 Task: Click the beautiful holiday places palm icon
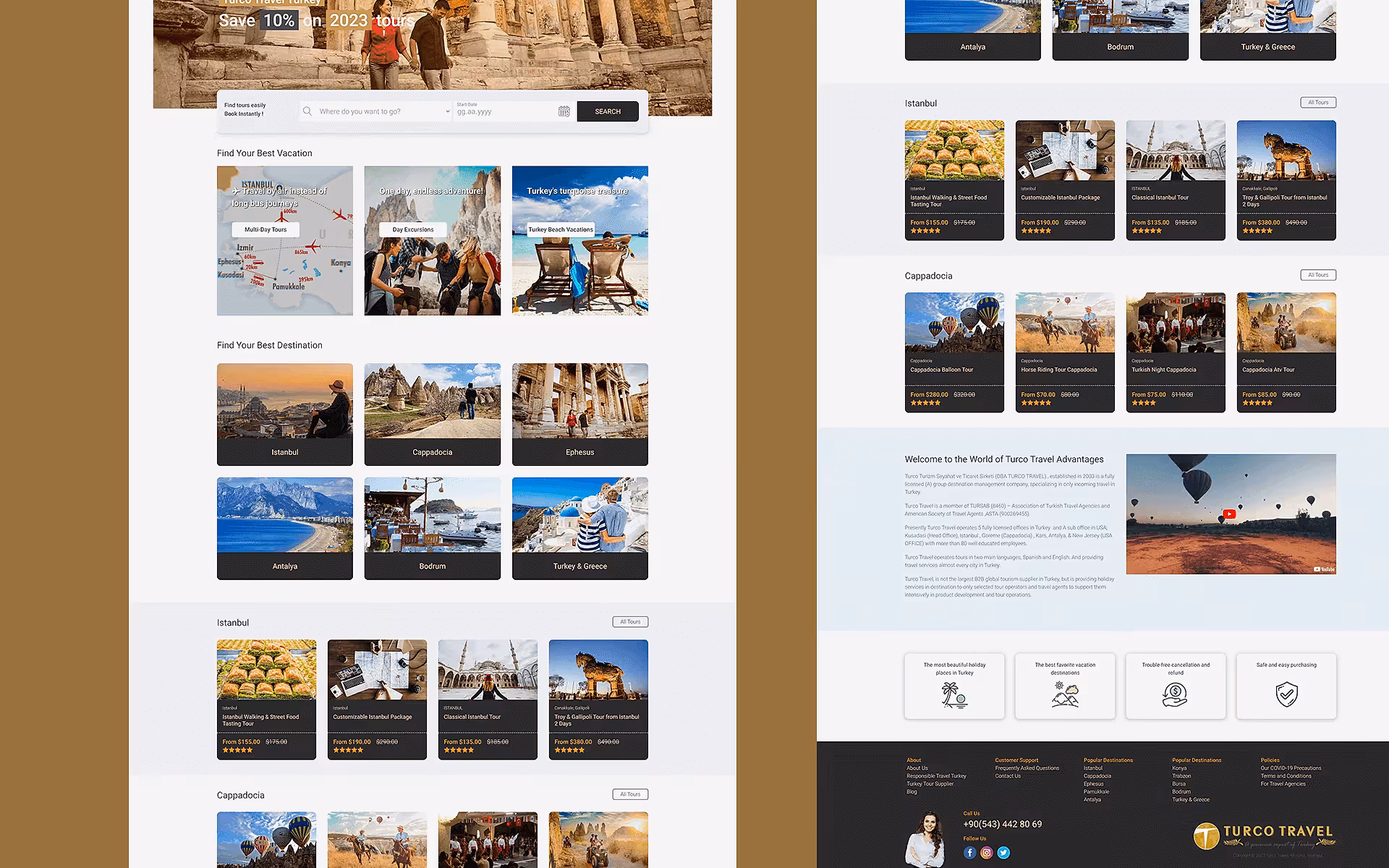tap(953, 695)
